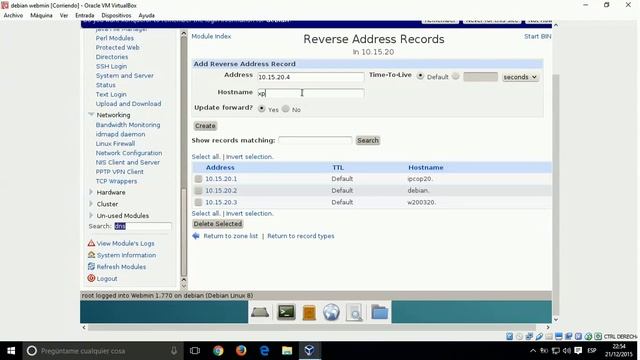Open the 10.15.20.2 record link
Viewport: 640px width, 360px height.
pyautogui.click(x=221, y=191)
